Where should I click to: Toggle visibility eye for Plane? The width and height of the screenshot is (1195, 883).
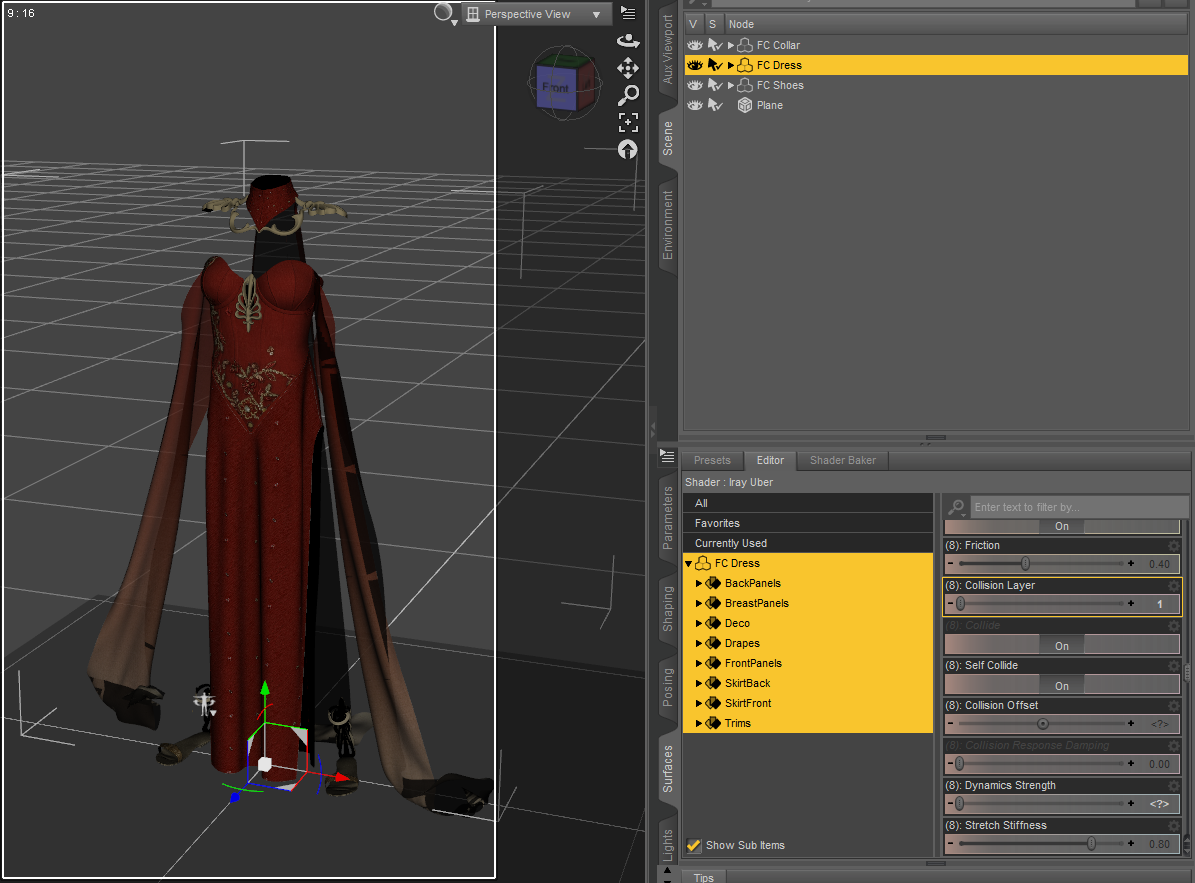click(695, 105)
